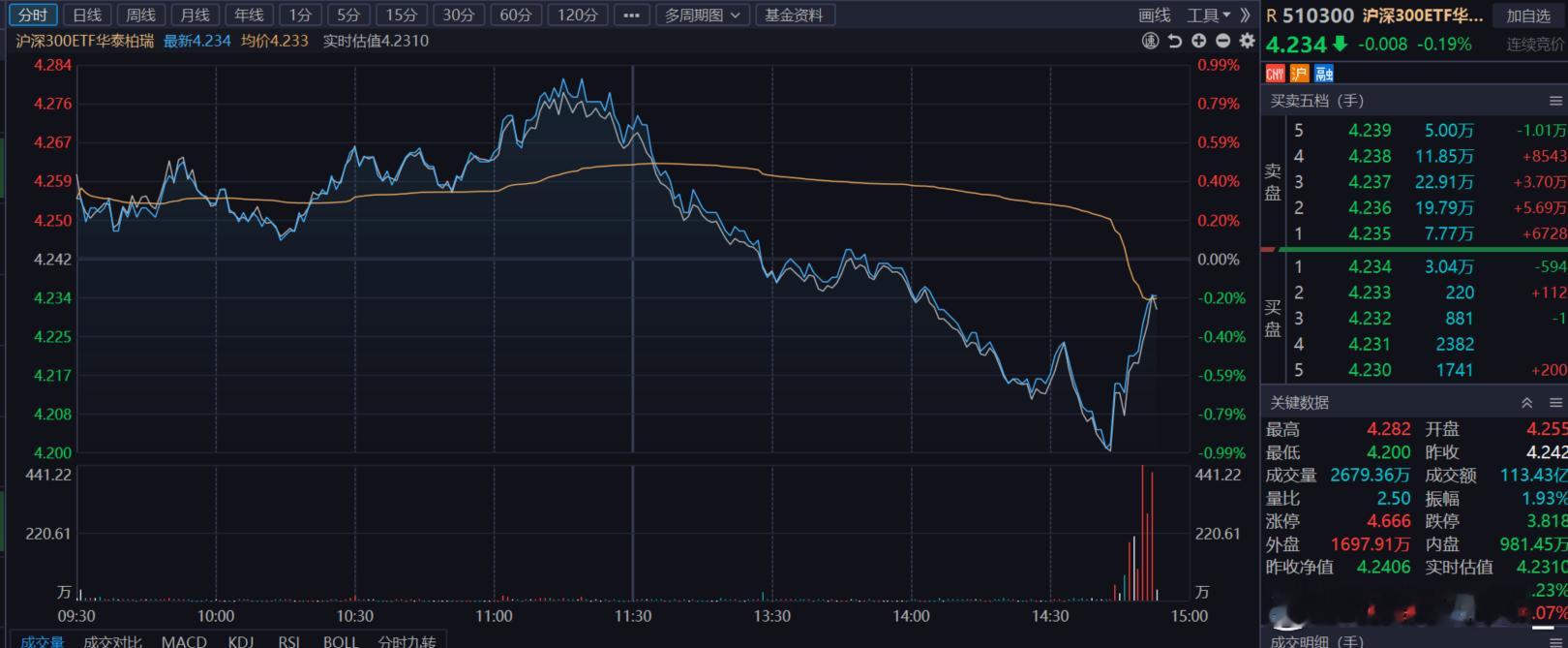
Task: Select the MACD indicator tab
Action: [x=184, y=641]
